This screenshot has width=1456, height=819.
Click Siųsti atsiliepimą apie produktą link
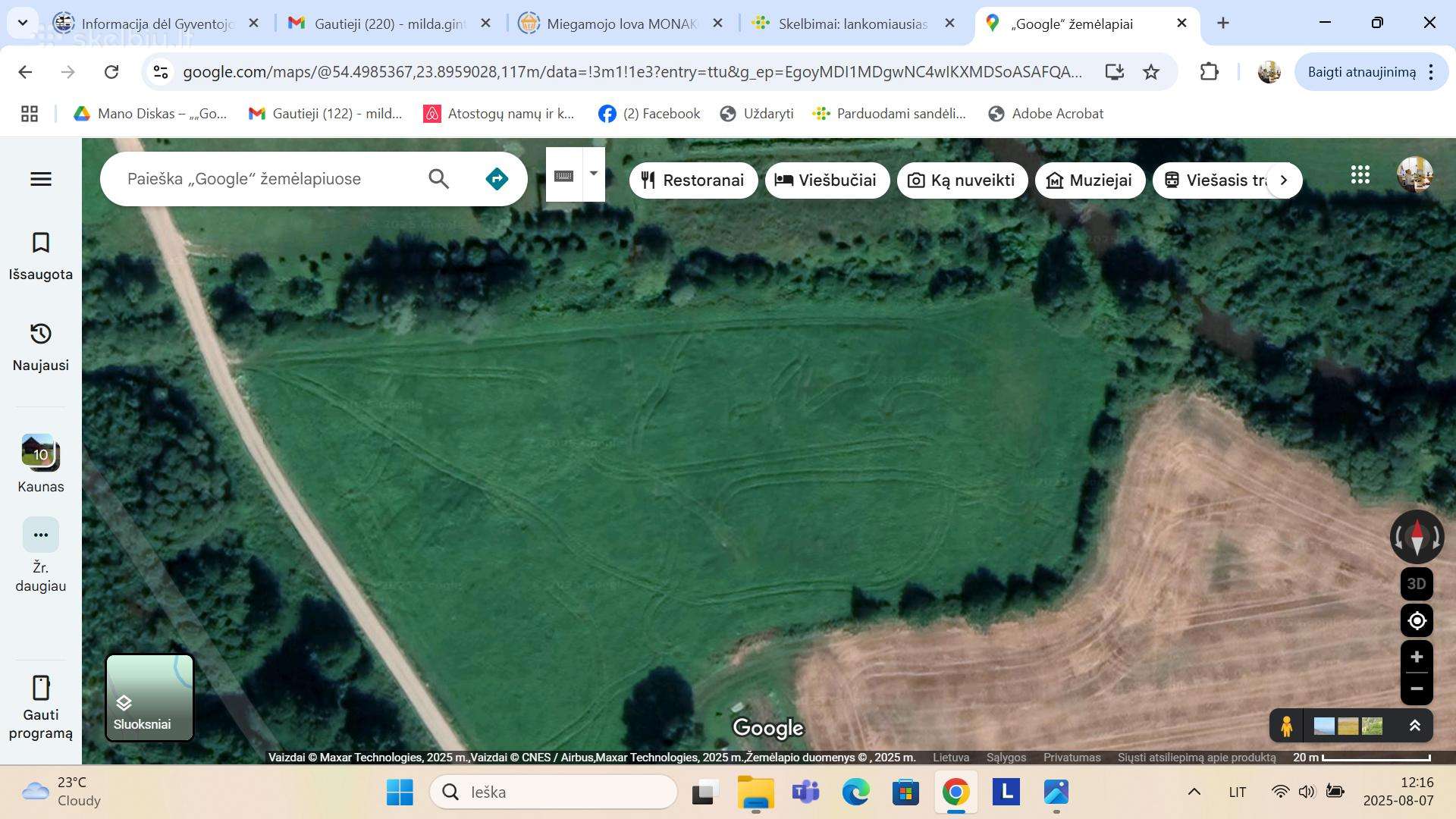pos(1197,758)
